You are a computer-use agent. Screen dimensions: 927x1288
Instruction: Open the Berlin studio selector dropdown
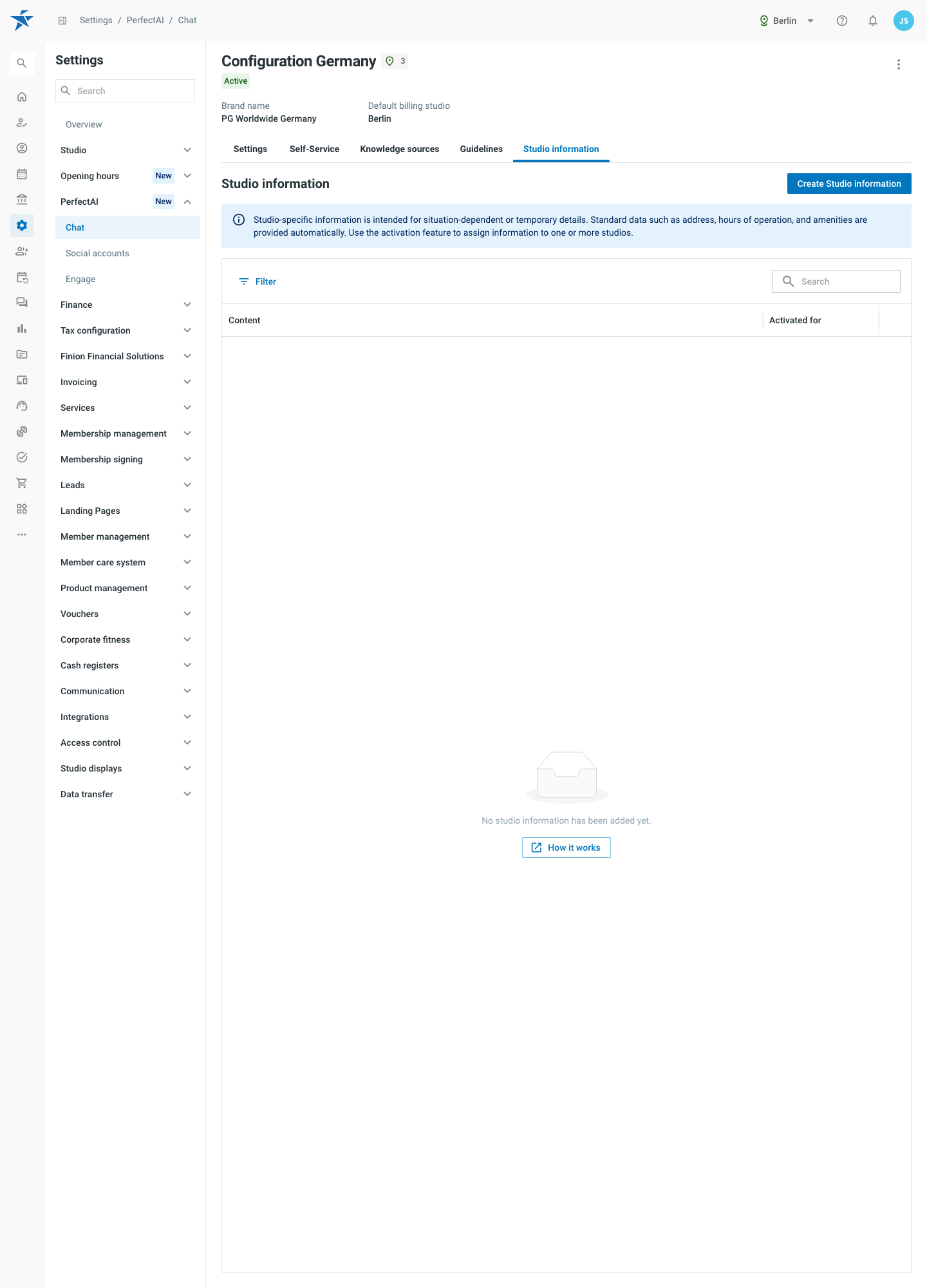click(787, 21)
